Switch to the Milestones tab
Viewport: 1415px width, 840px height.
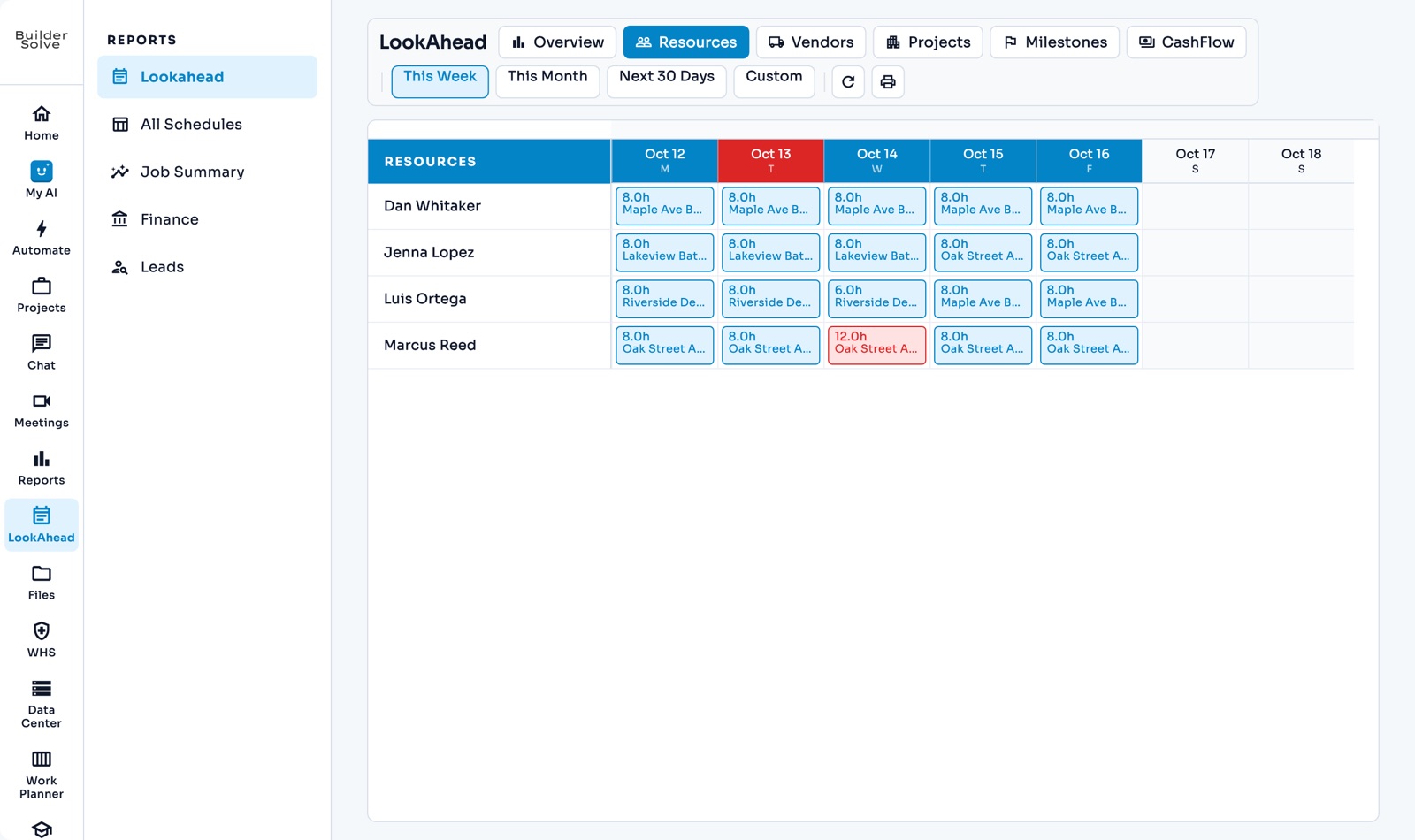click(x=1055, y=42)
